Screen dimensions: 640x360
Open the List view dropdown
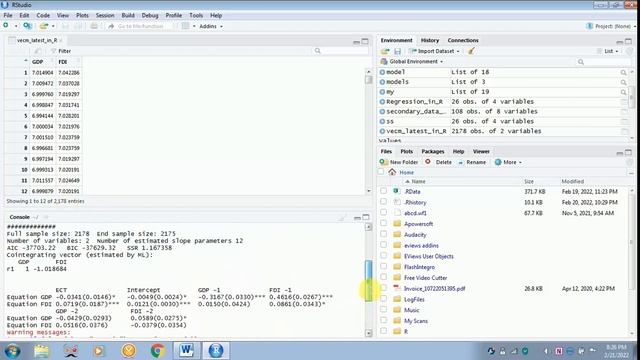pyautogui.click(x=608, y=51)
